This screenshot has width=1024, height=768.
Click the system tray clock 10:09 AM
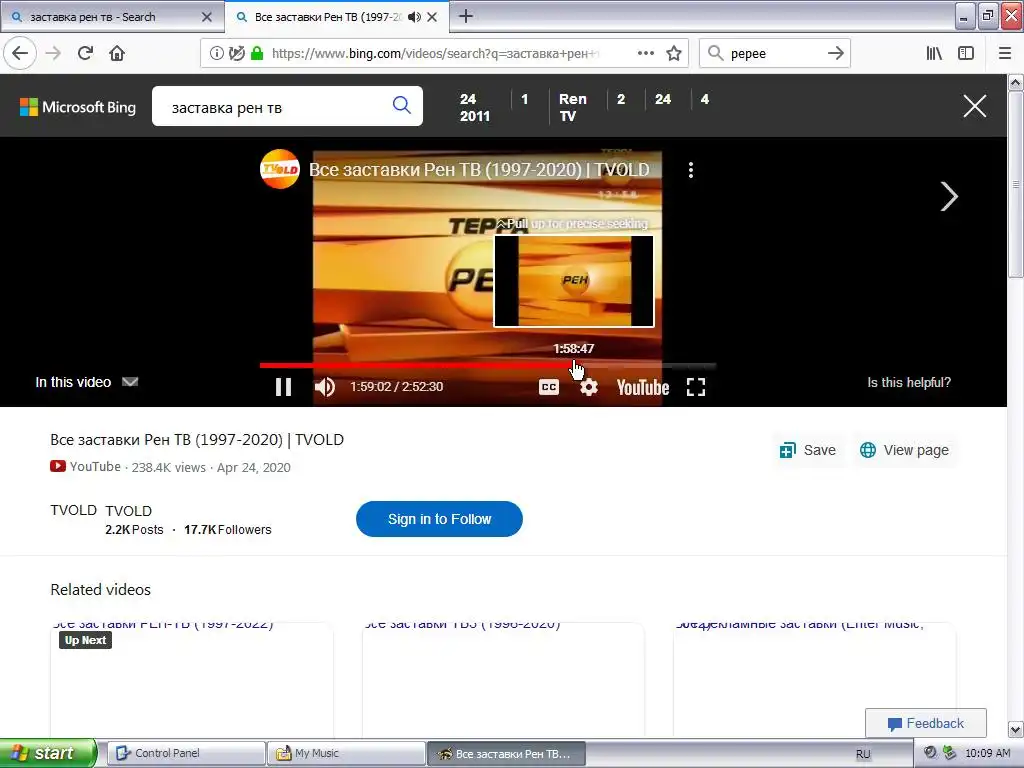click(987, 753)
